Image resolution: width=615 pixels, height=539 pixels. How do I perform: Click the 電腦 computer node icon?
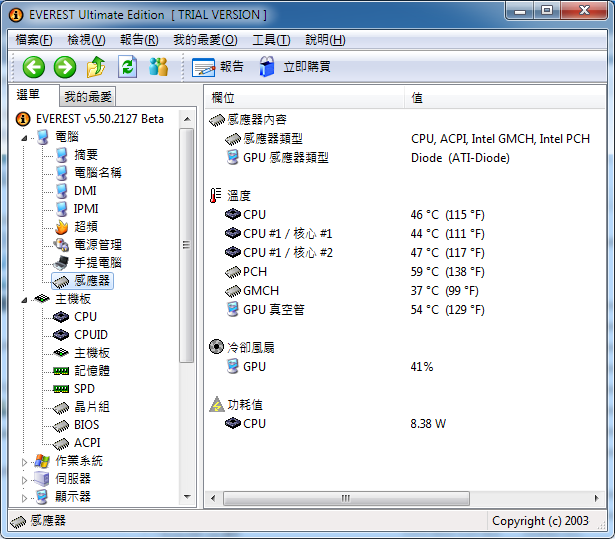click(42, 137)
